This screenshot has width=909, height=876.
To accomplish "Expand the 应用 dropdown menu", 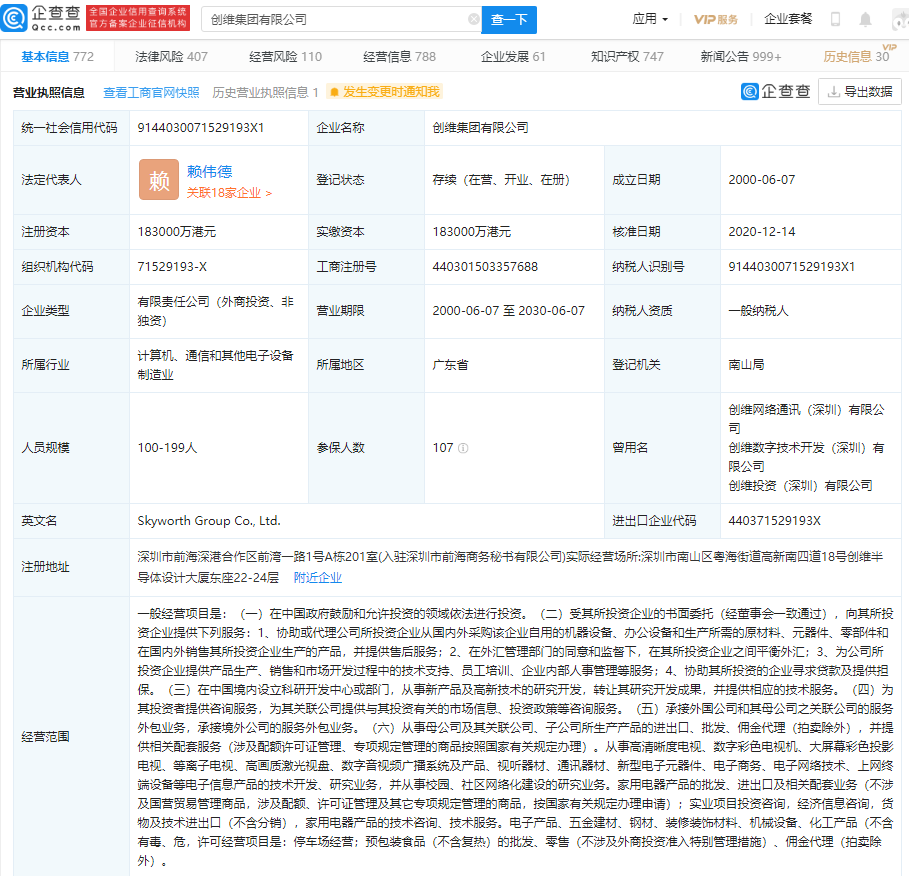I will click(x=650, y=19).
